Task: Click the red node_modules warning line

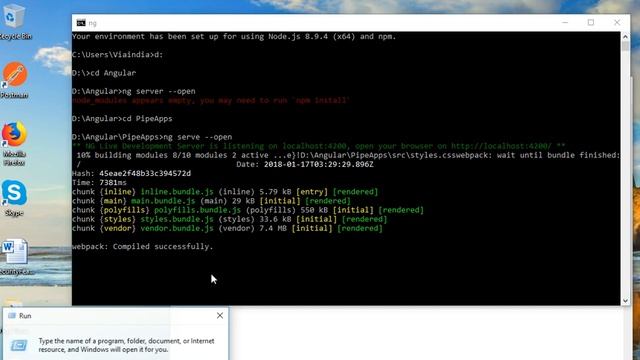Action: pos(211,100)
